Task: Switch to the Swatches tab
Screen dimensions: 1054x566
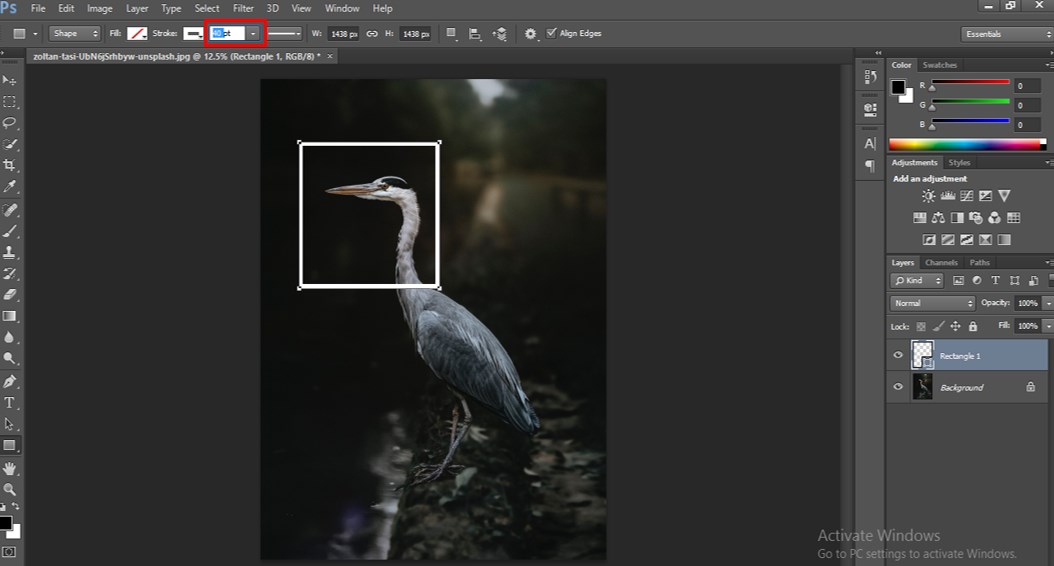Action: coord(939,65)
